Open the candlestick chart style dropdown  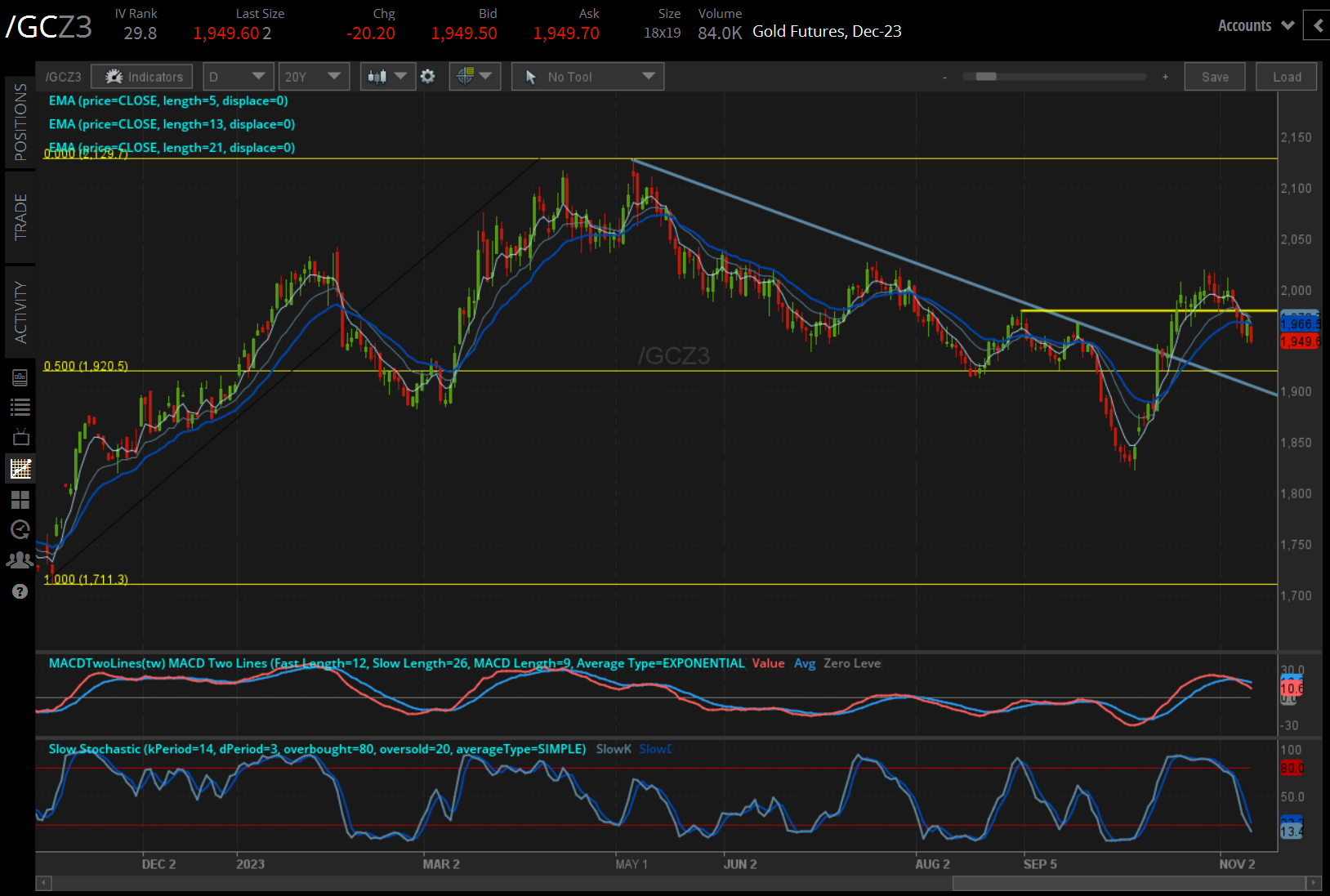tap(387, 77)
